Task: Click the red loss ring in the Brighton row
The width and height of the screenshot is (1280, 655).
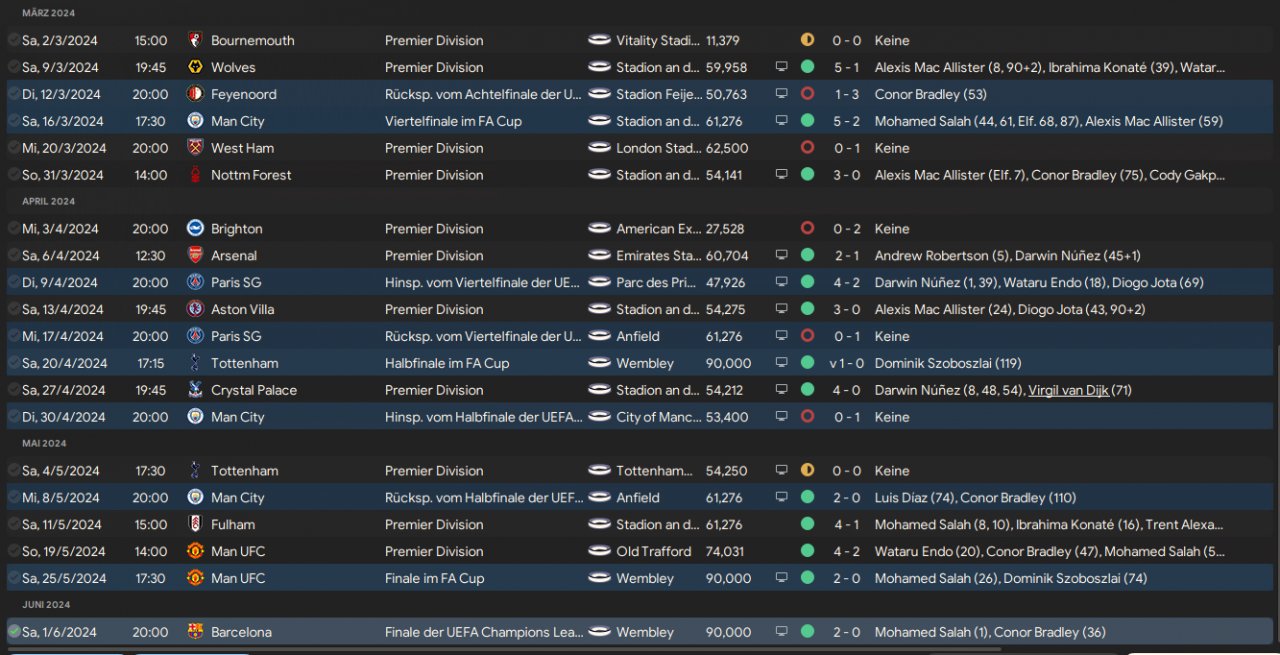Action: click(x=807, y=228)
